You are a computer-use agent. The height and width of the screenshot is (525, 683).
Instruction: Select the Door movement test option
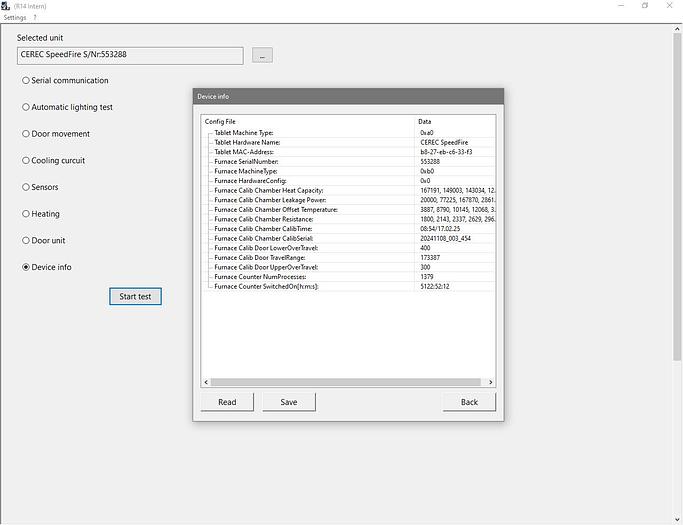(x=26, y=134)
